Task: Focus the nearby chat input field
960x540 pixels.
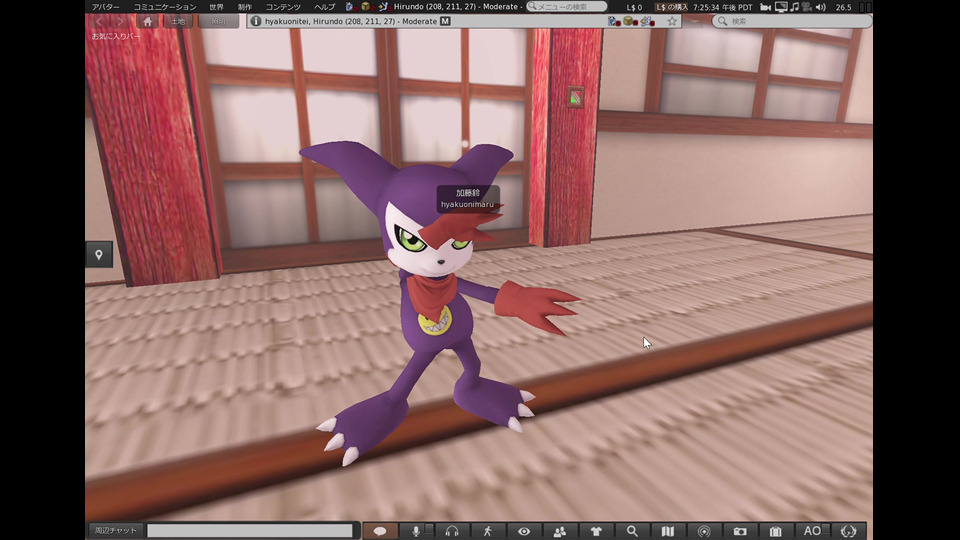Action: 250,530
